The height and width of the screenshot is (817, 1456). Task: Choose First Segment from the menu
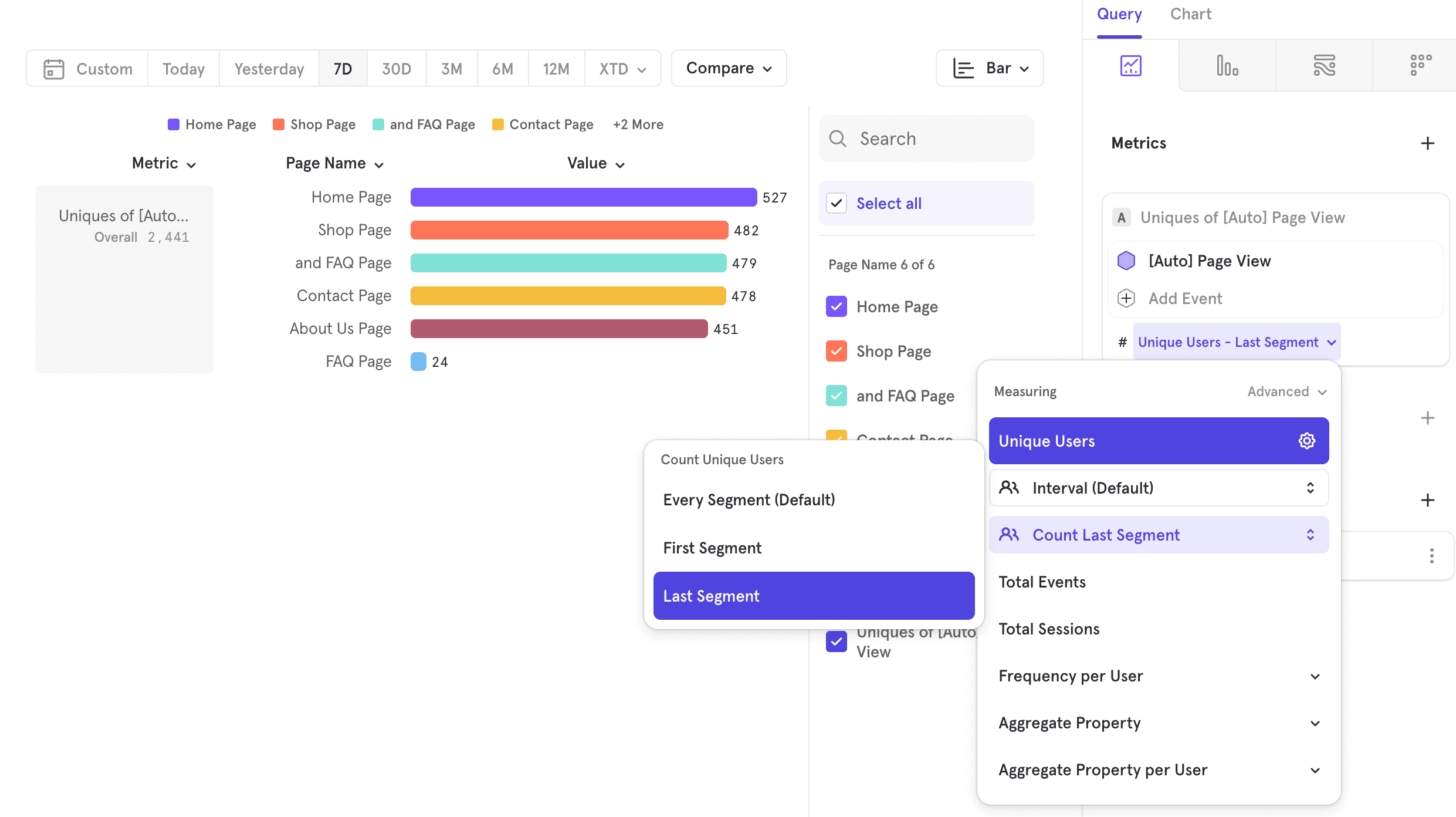pos(712,548)
